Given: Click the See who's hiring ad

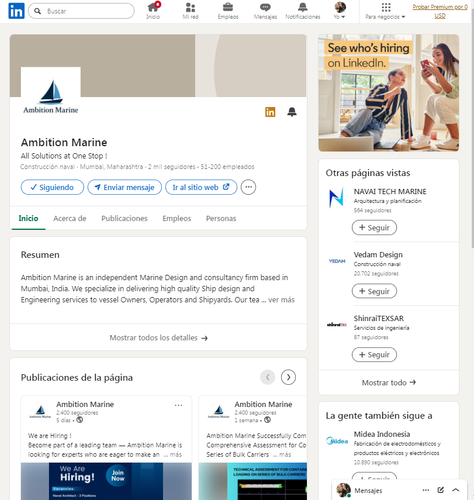Looking at the screenshot, I should 389,93.
